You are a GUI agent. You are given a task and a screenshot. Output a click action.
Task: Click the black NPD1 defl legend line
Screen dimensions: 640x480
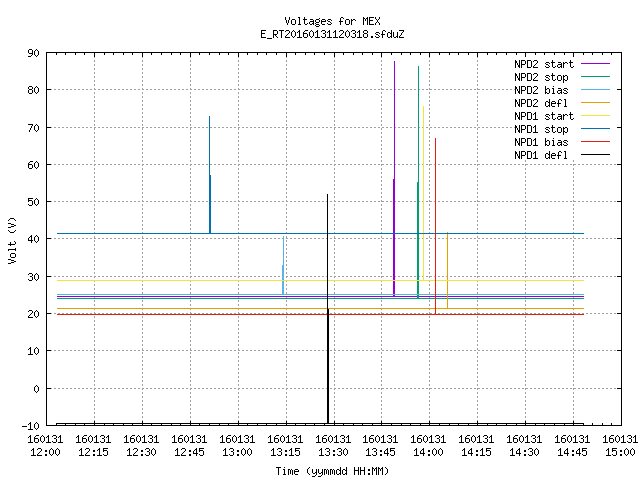coord(595,155)
